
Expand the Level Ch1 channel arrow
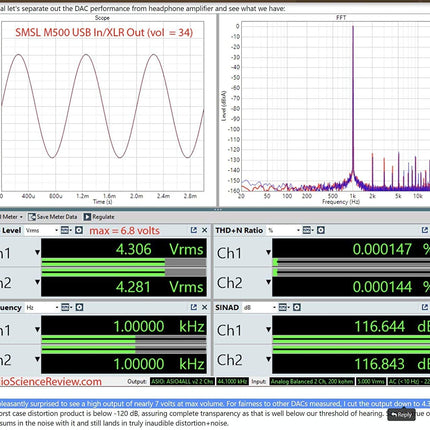coord(37,253)
